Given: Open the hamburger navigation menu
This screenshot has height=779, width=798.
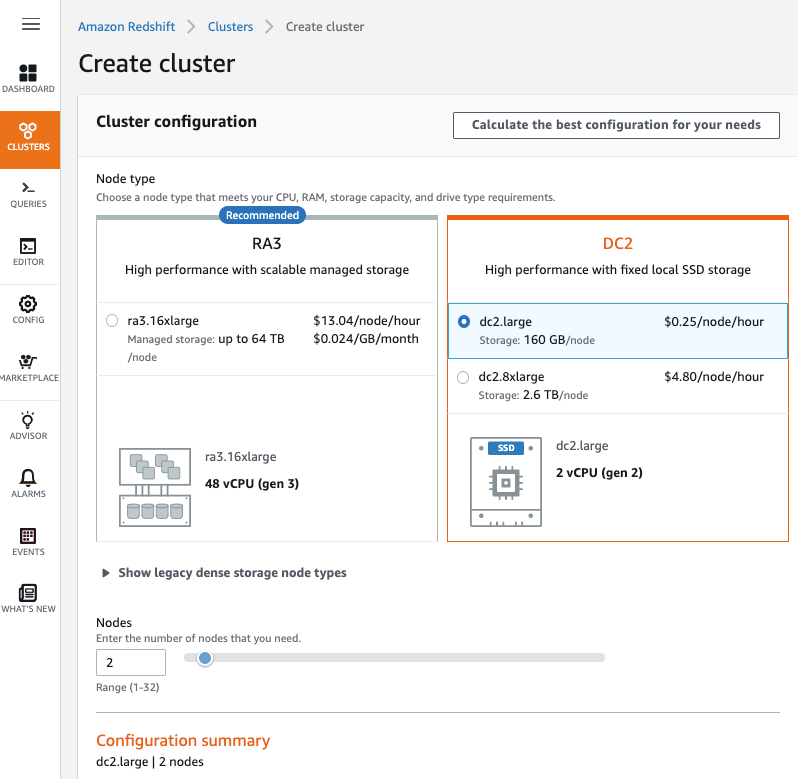Looking at the screenshot, I should 31,24.
